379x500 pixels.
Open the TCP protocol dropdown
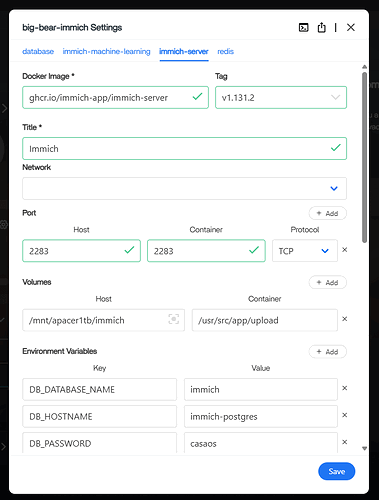(x=305, y=251)
